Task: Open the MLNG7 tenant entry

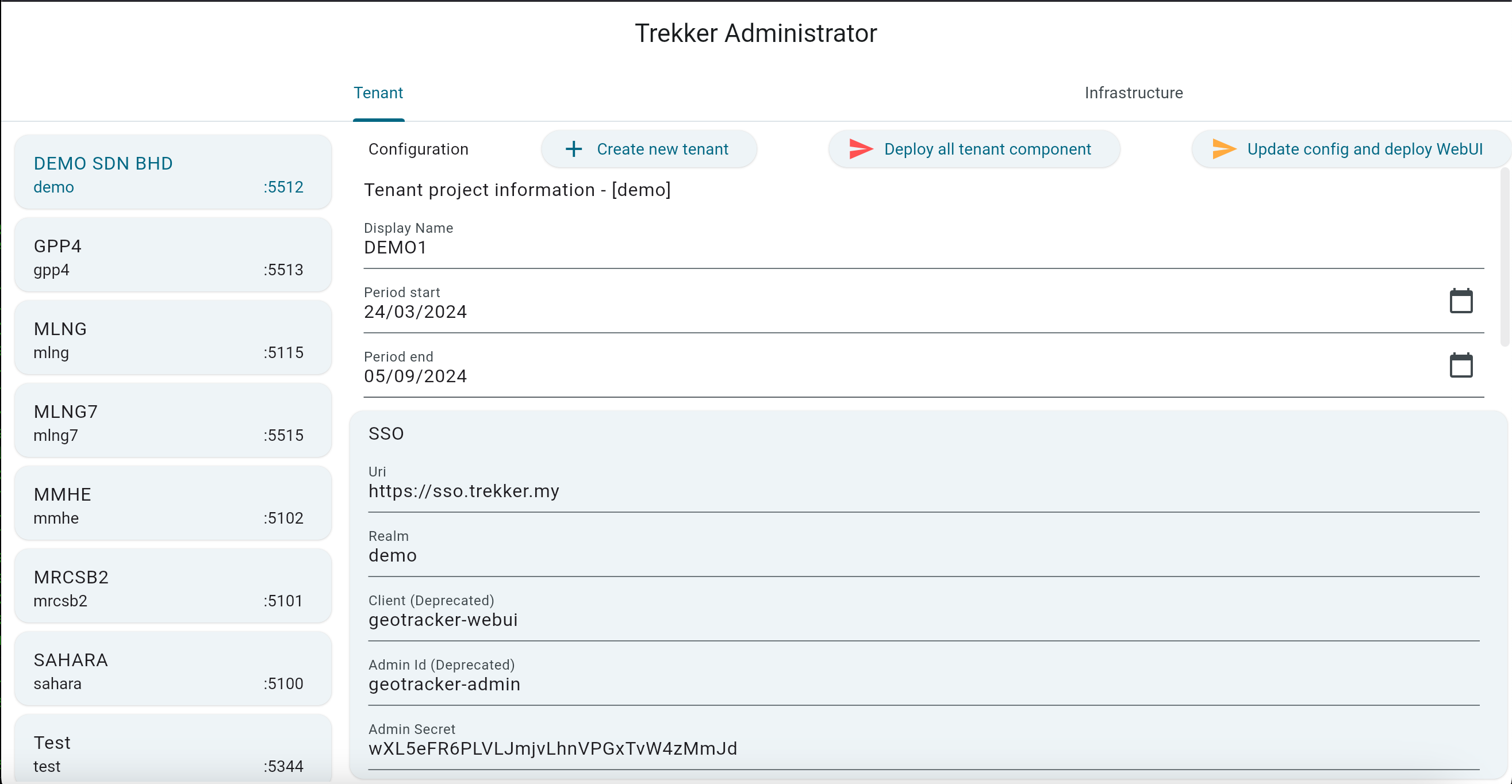Action: [172, 421]
